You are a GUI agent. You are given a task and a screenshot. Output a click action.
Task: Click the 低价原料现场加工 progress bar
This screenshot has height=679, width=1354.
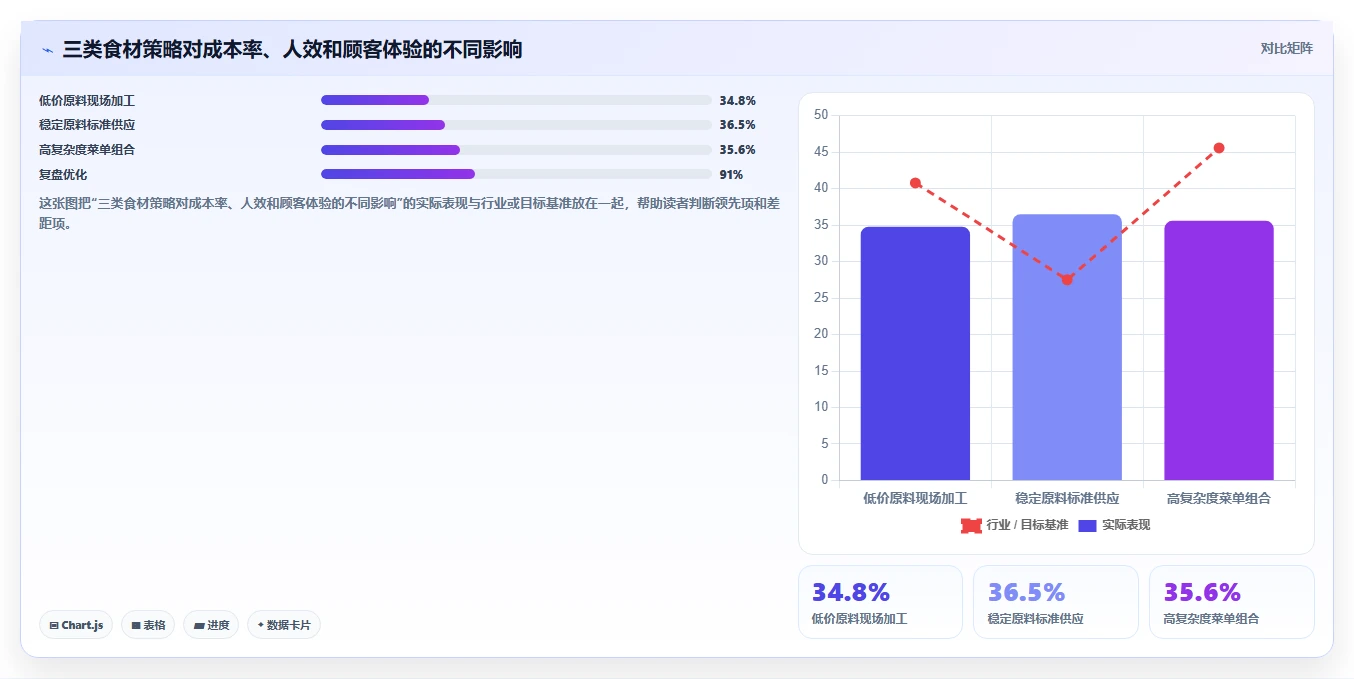click(x=516, y=100)
